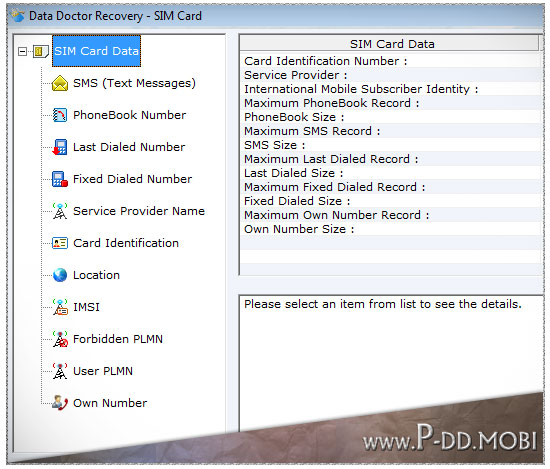Click the User PLMN tower icon
This screenshot has height=469, width=550.
point(60,371)
